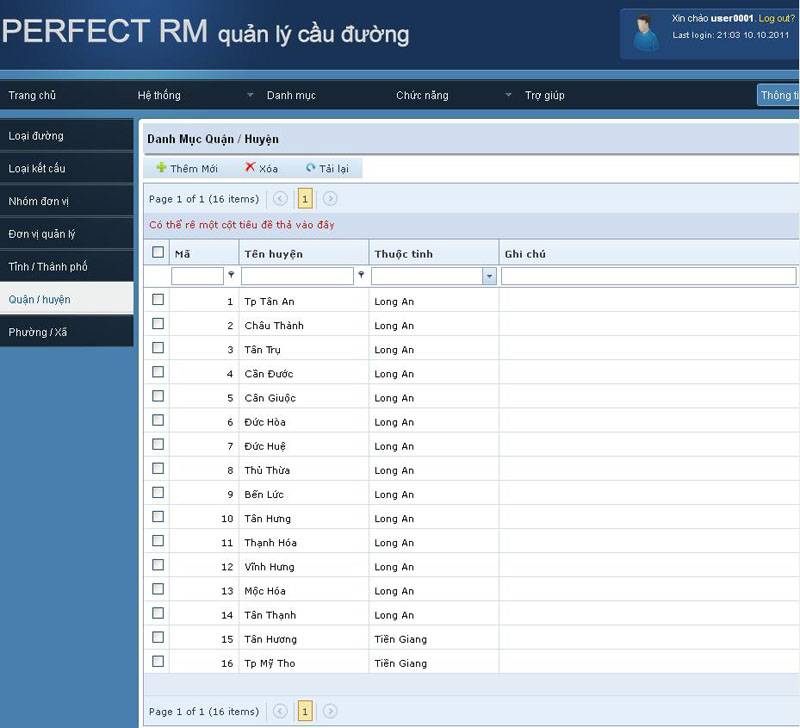800x728 pixels.
Task: Click Tiền Giang in the Tp Mỹ Tho row
Action: coord(401,663)
